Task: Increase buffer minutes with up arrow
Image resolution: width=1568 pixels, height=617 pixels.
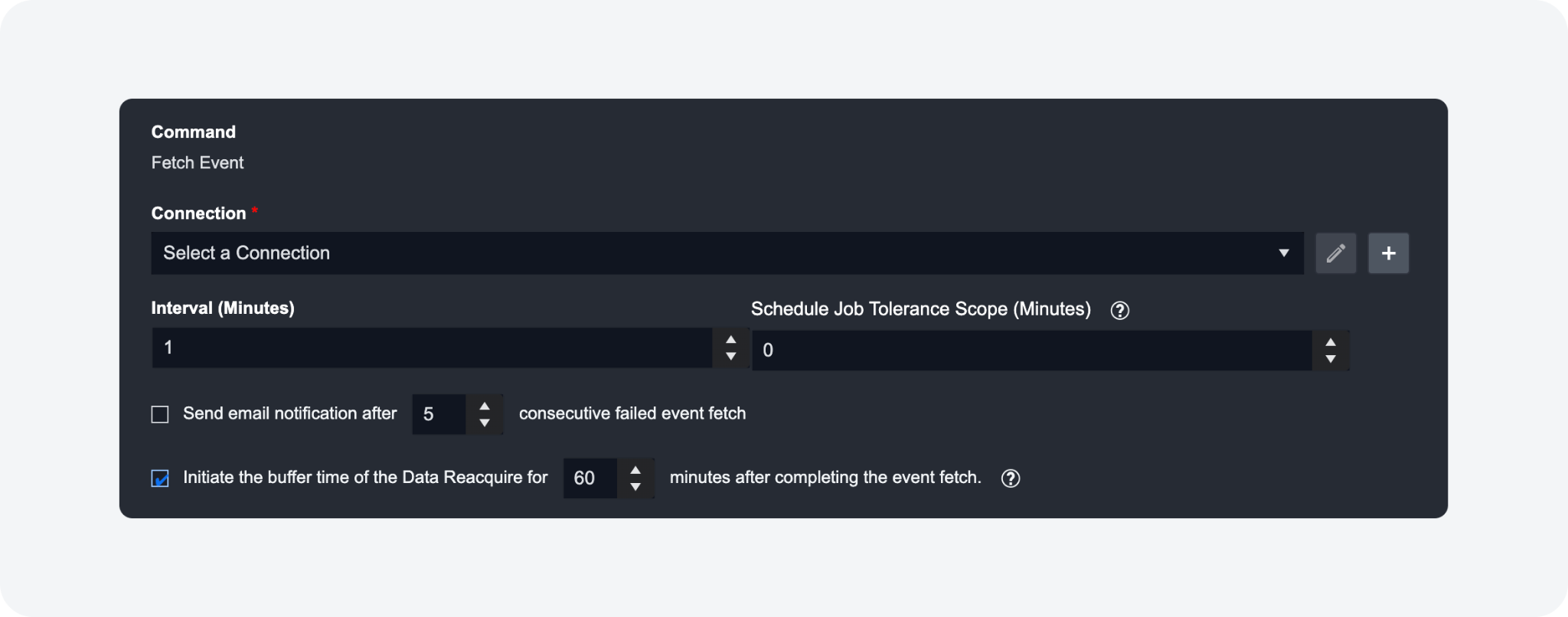Action: point(635,470)
